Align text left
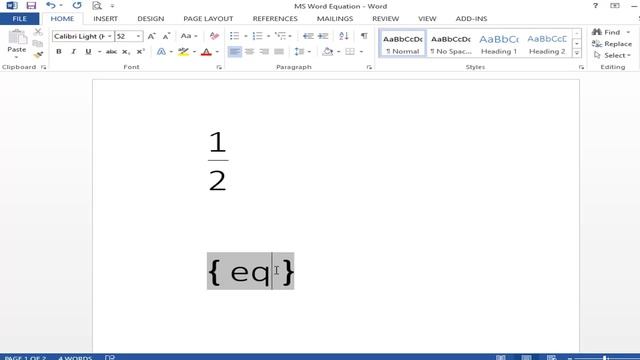 click(234, 52)
